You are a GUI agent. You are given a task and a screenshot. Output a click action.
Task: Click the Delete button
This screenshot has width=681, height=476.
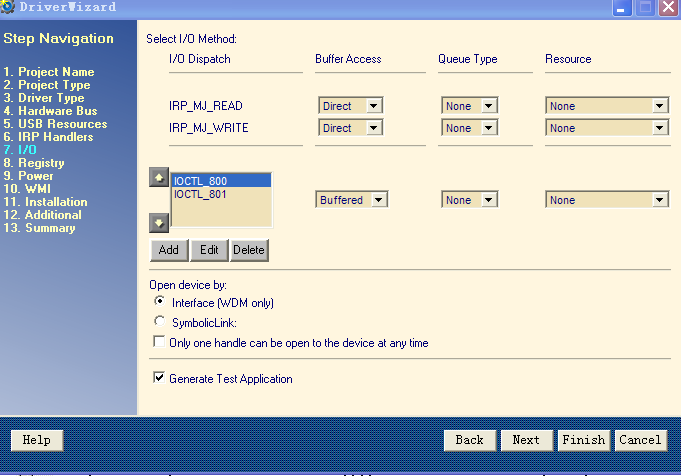(x=249, y=250)
